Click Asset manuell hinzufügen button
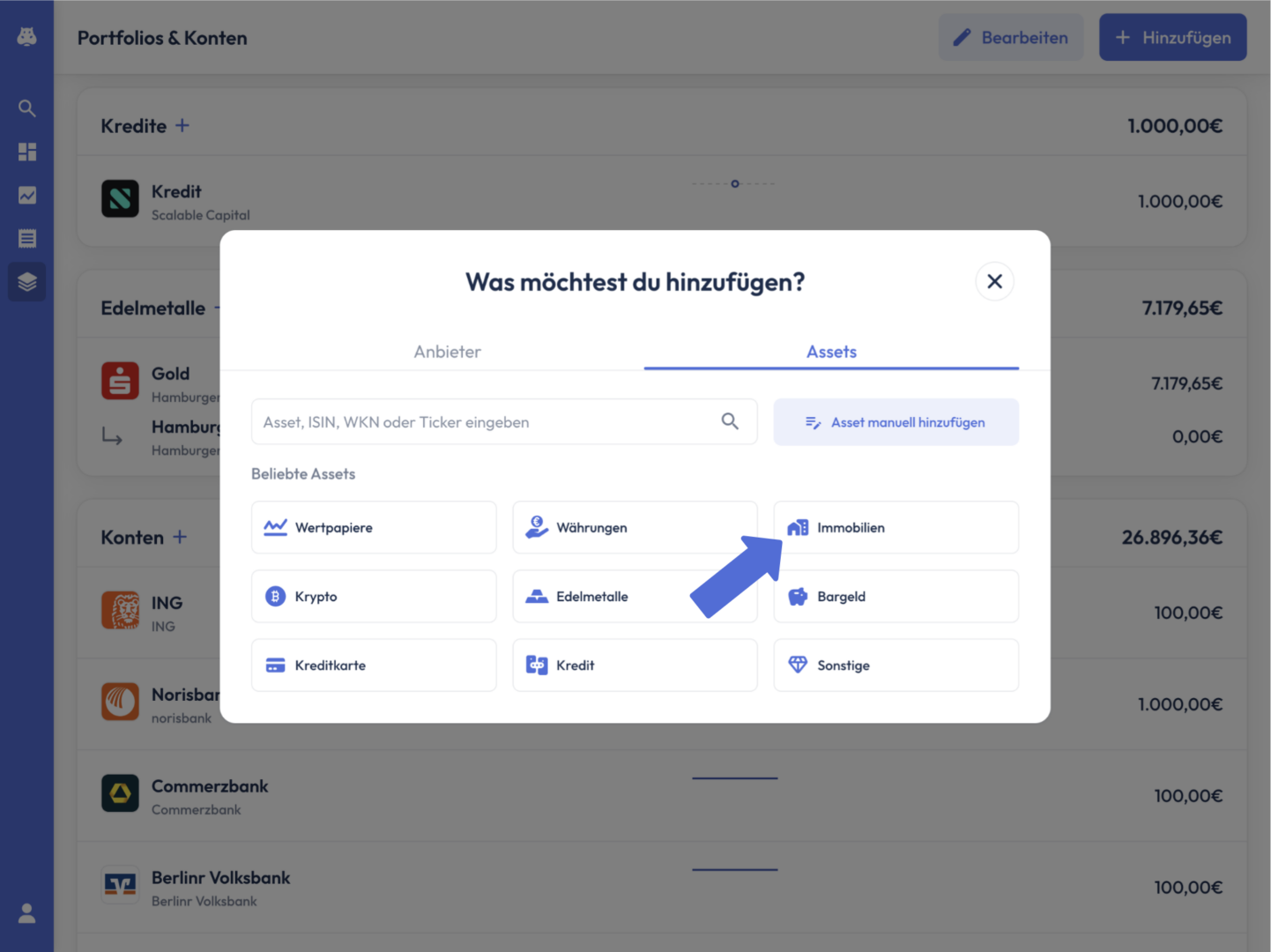1271x952 pixels. [896, 422]
